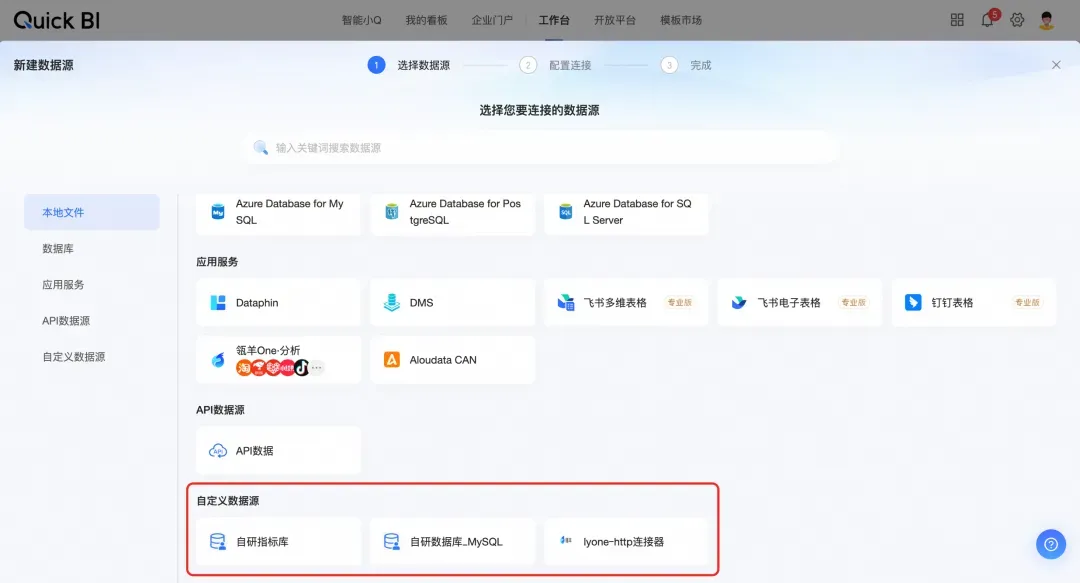Click step 2 配置连接
Image resolution: width=1080 pixels, height=583 pixels.
[x=555, y=65]
